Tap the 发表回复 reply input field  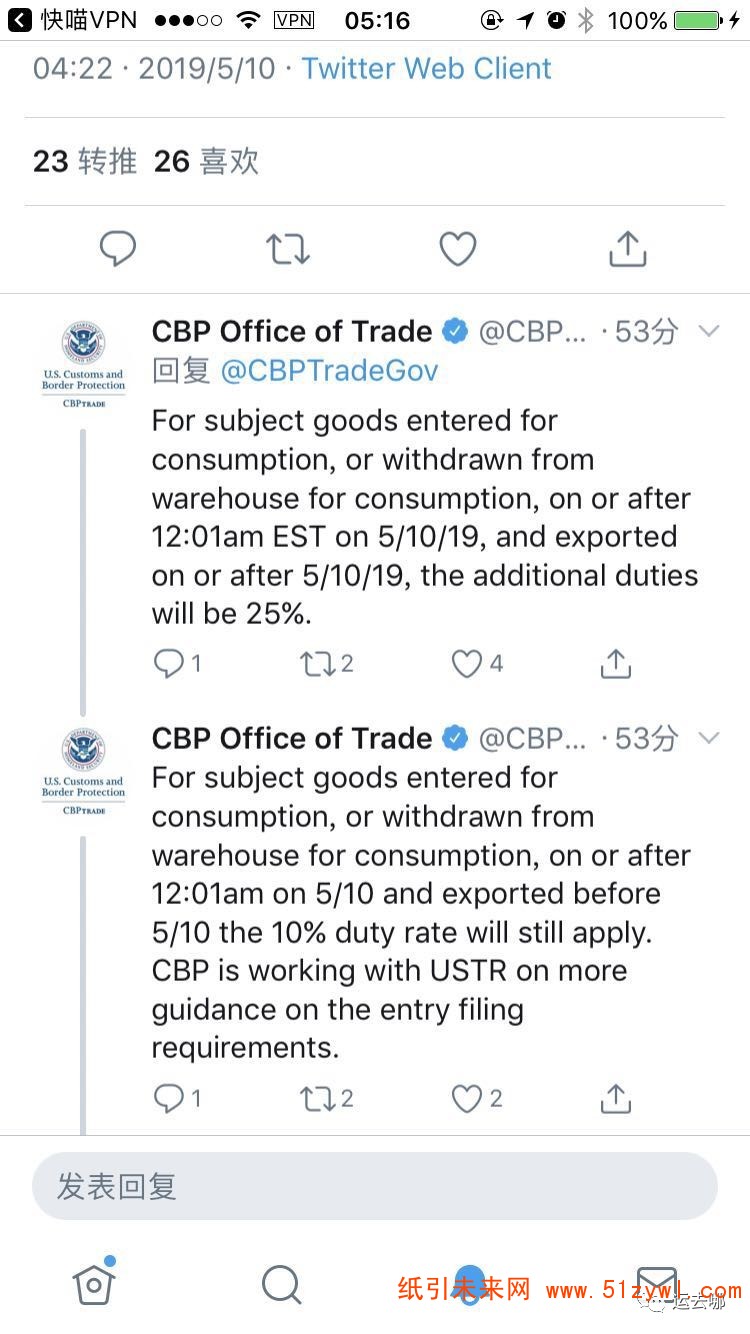[x=375, y=1187]
